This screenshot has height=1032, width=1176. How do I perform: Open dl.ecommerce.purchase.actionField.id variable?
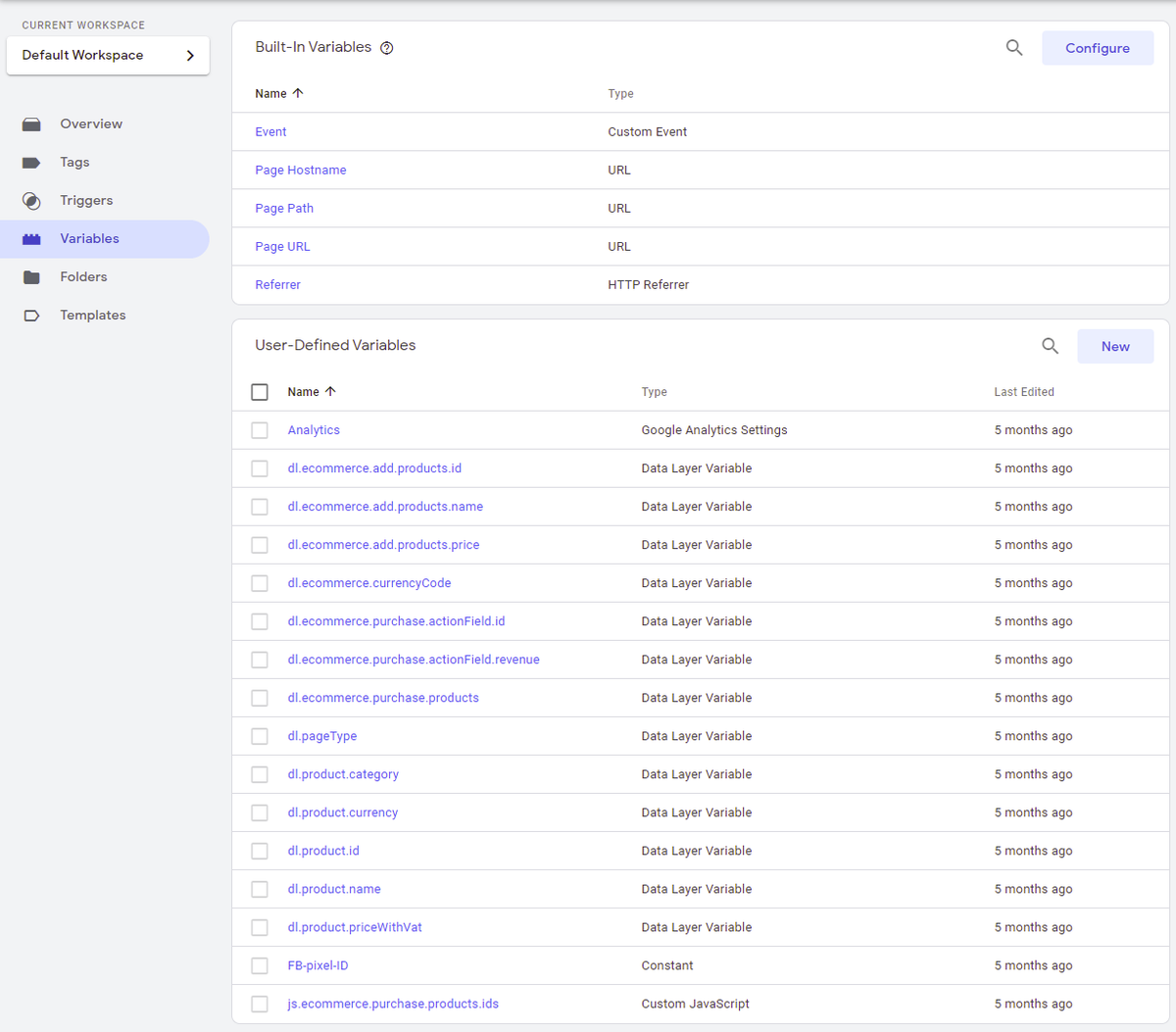(396, 621)
